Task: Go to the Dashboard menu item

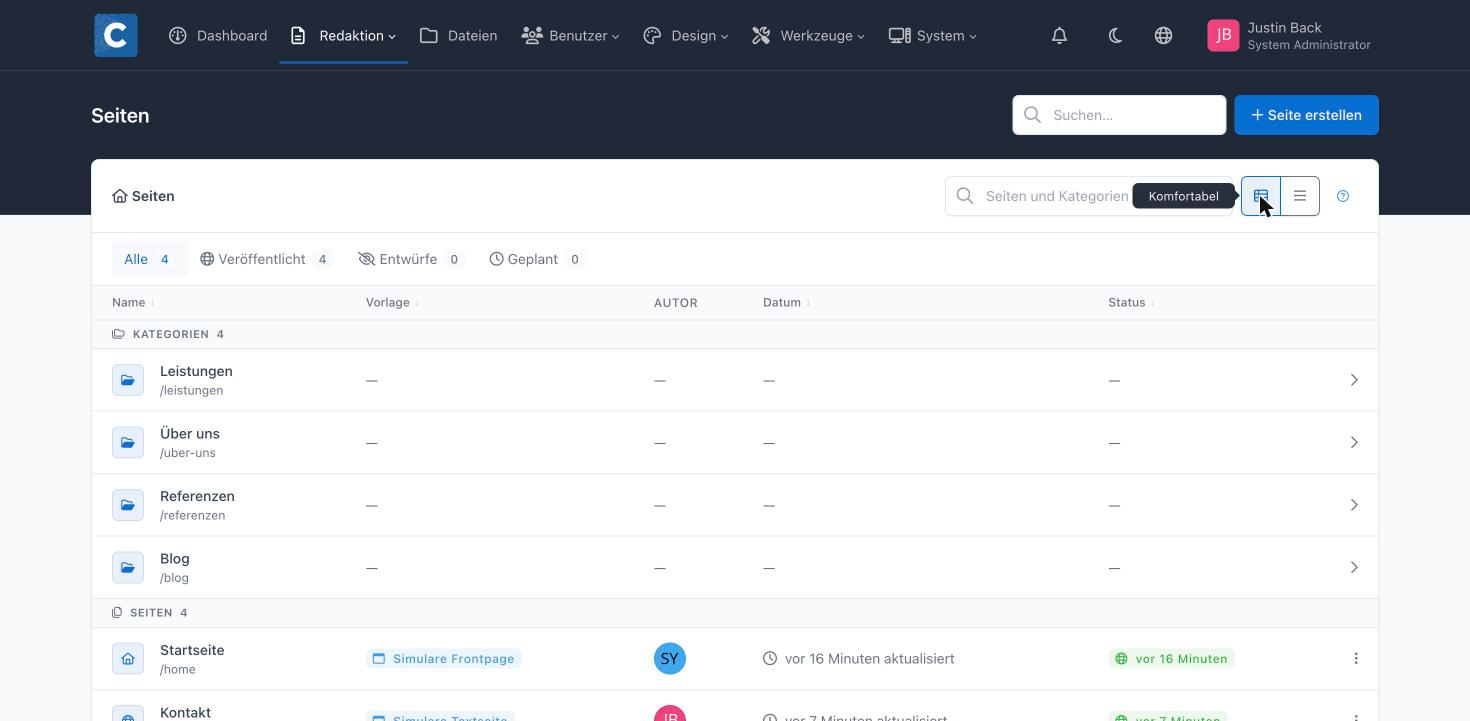Action: (218, 35)
